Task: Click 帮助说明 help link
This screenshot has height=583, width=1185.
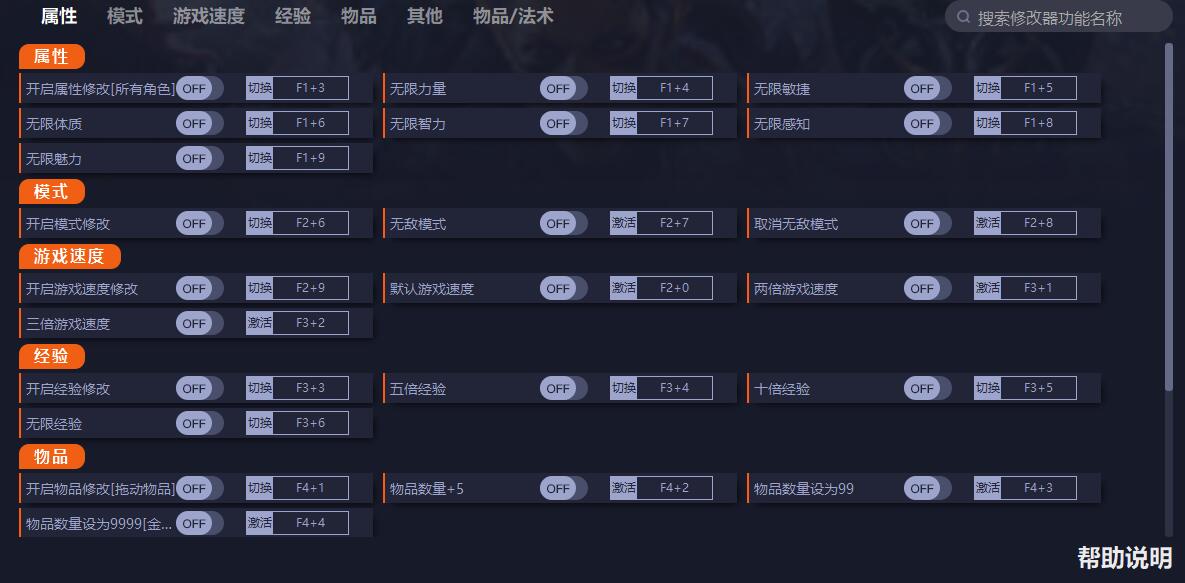Action: pyautogui.click(x=1124, y=557)
